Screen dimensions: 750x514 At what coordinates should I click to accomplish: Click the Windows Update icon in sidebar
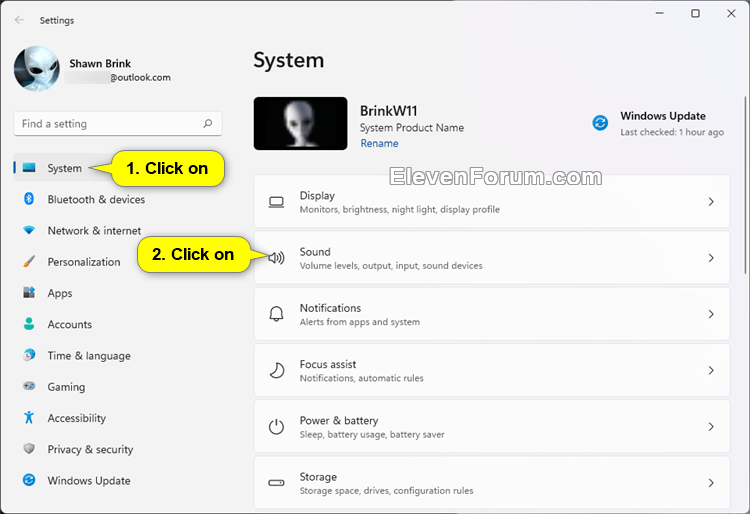coord(29,480)
